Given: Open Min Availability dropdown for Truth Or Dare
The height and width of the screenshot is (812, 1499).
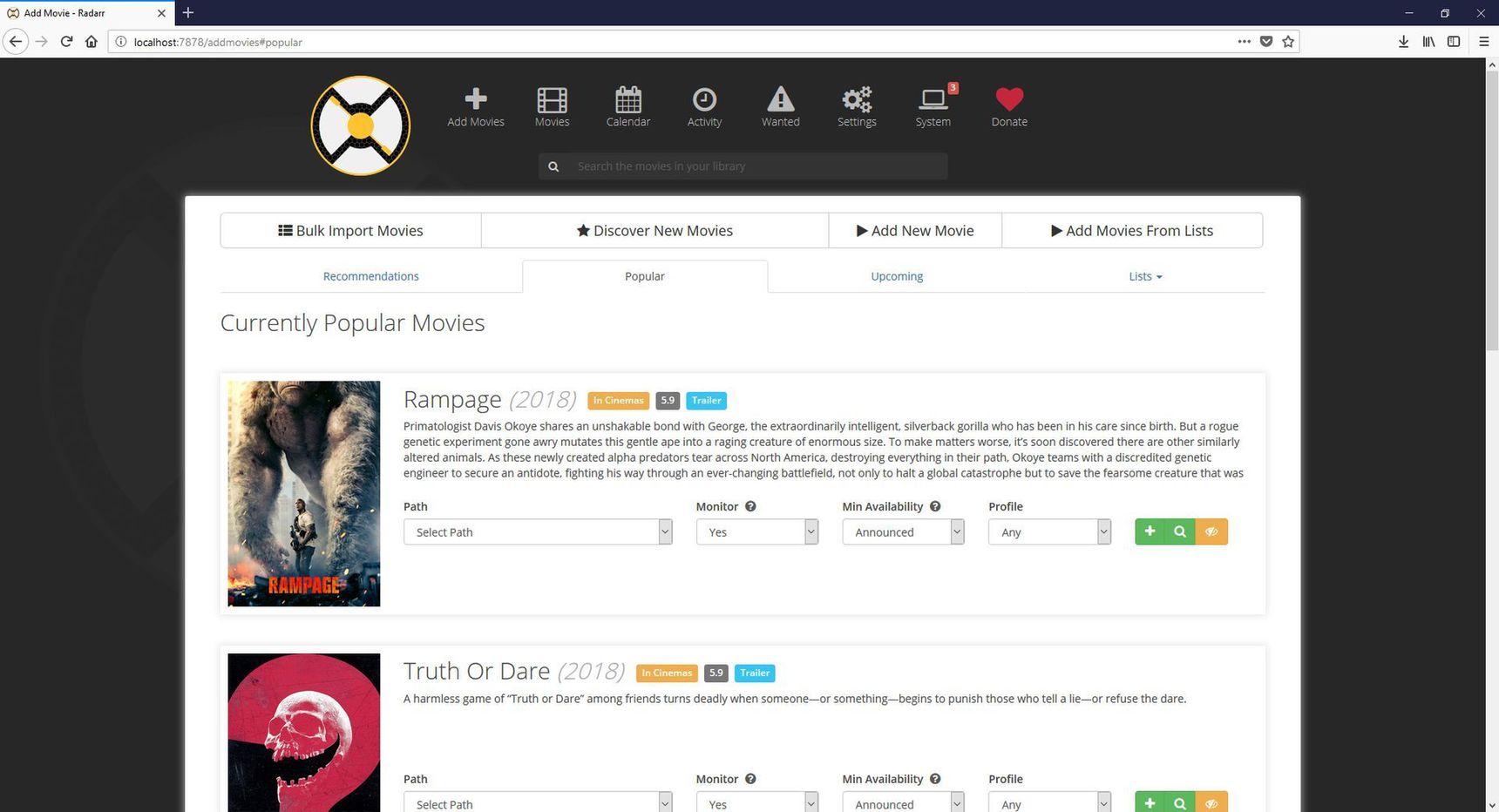Looking at the screenshot, I should [x=903, y=802].
